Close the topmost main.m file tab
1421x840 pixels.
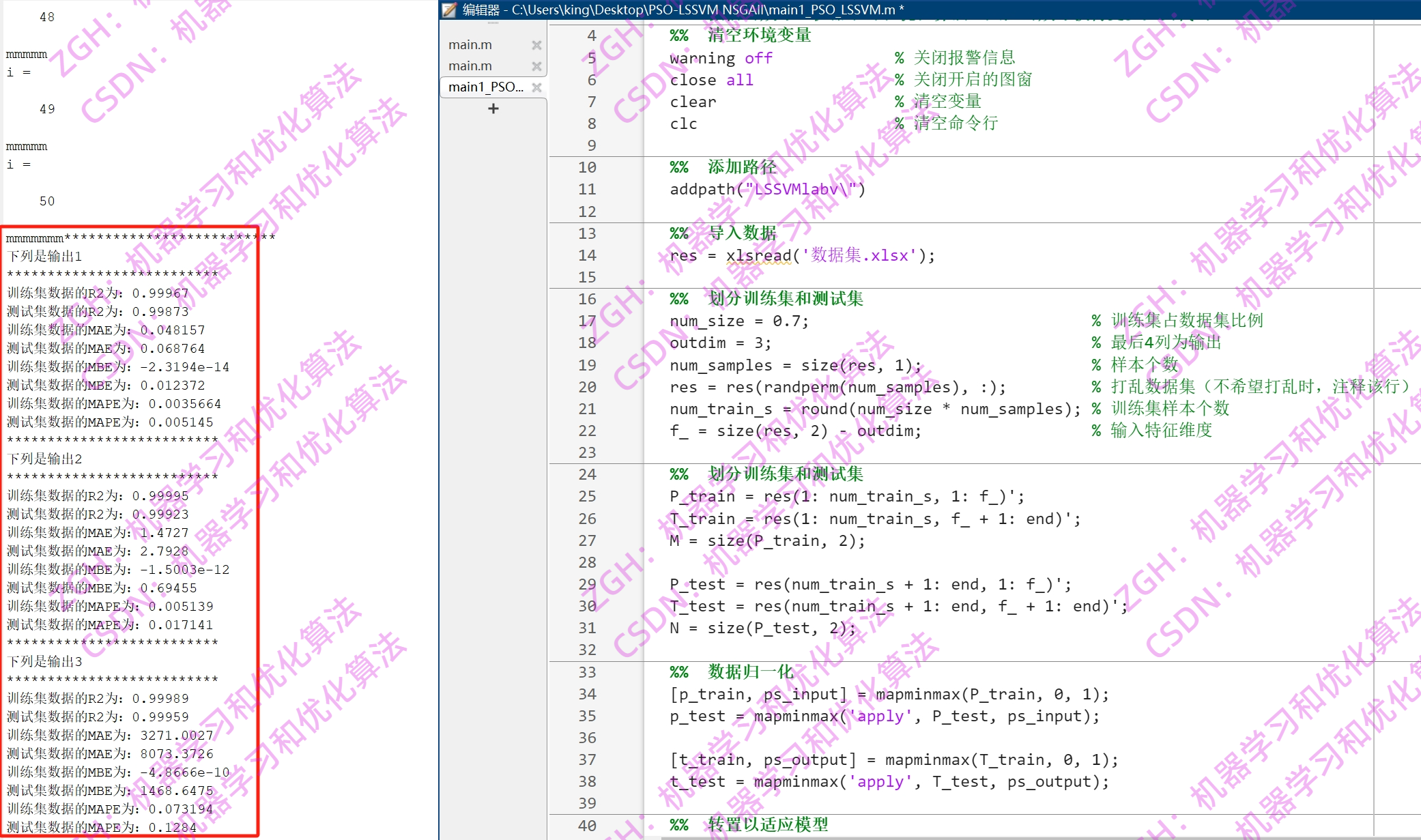[536, 45]
